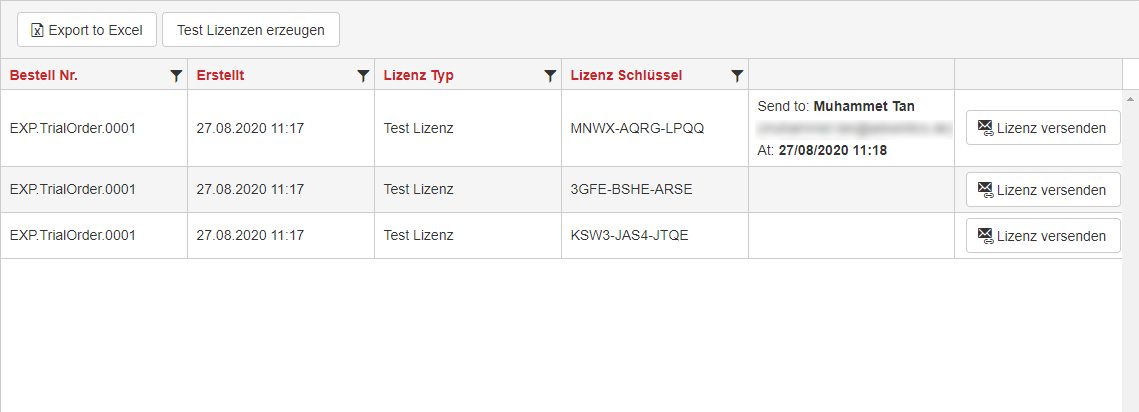The image size is (1139, 412).
Task: Click envelope icon for key MNWX-AQRG-LPQQ
Action: click(x=986, y=129)
